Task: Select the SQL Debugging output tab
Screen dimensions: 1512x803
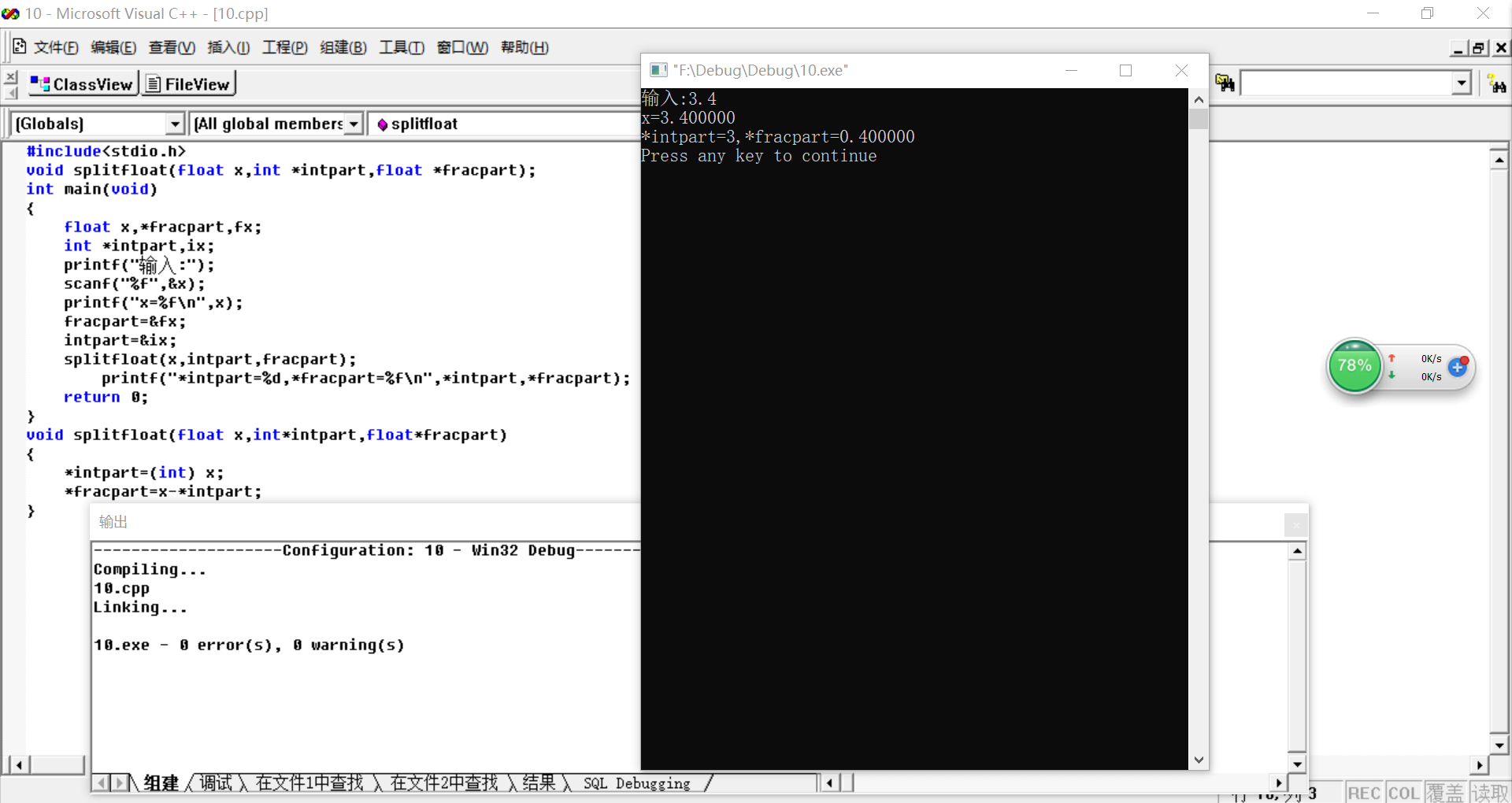Action: point(636,783)
